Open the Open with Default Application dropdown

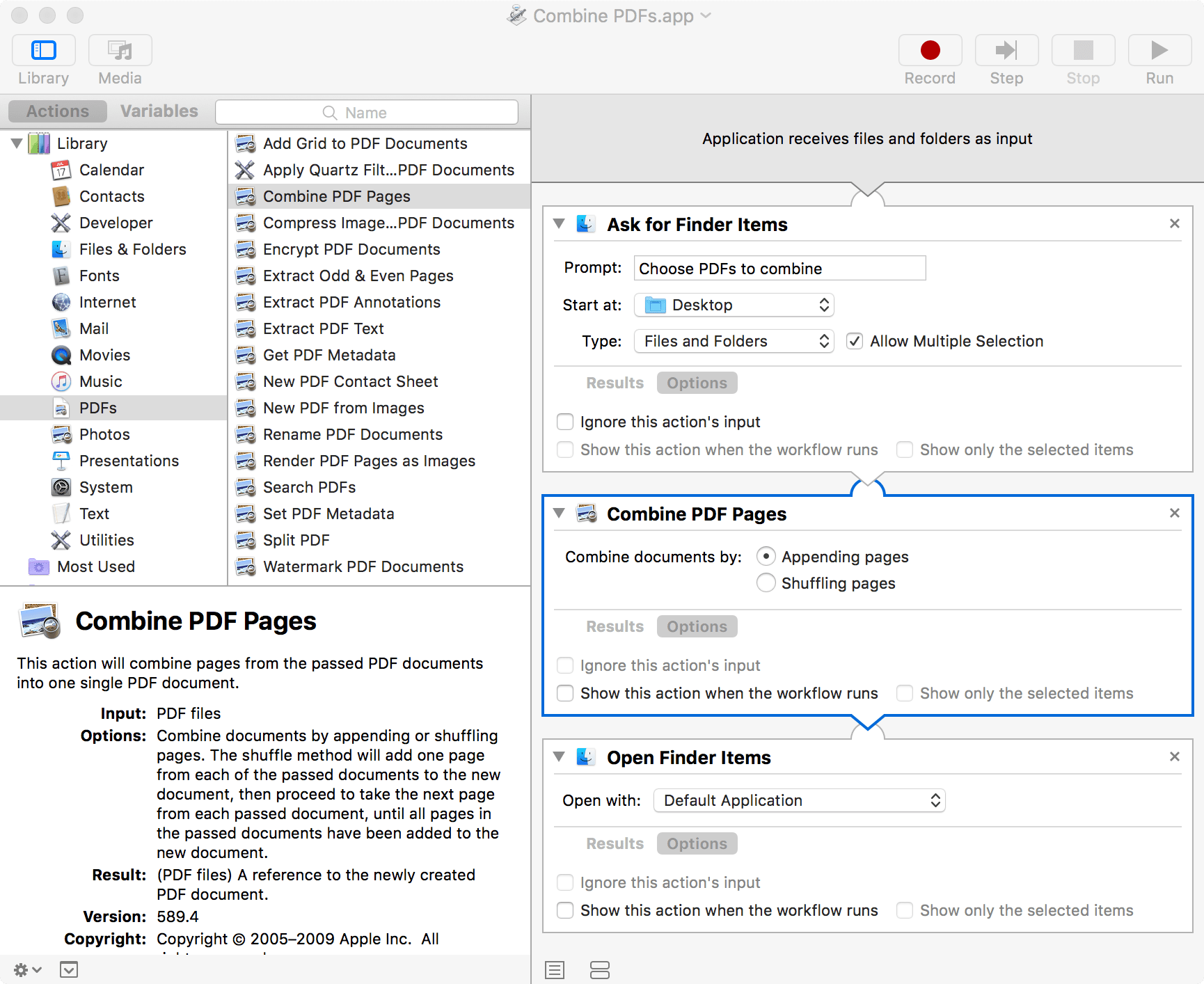point(799,800)
